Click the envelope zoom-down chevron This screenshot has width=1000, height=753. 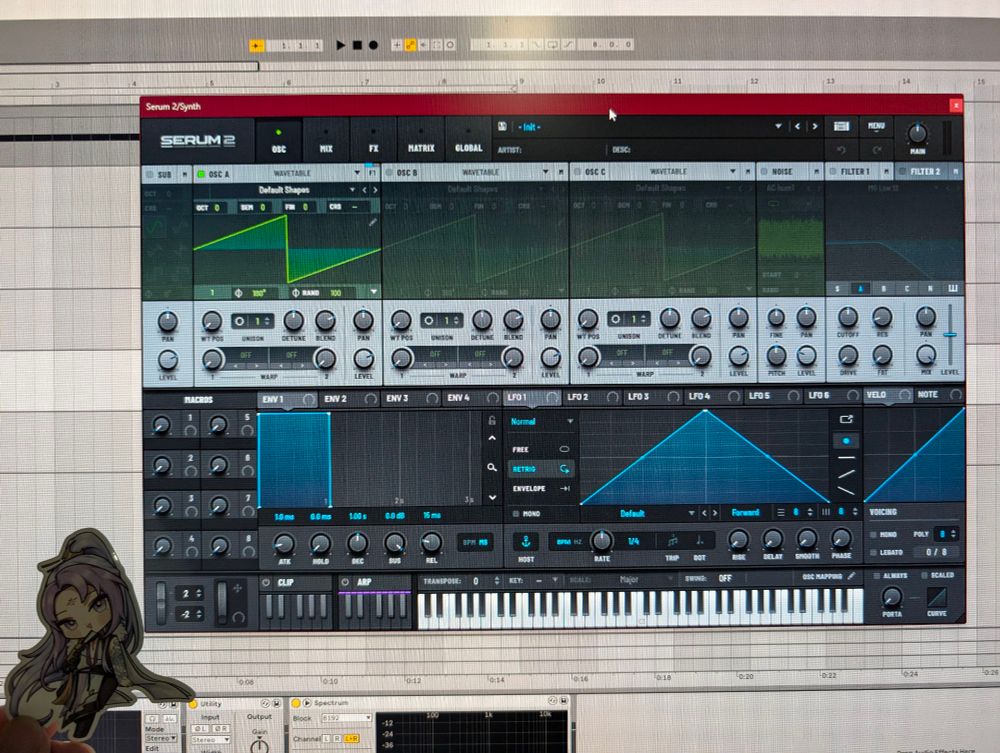pyautogui.click(x=492, y=497)
